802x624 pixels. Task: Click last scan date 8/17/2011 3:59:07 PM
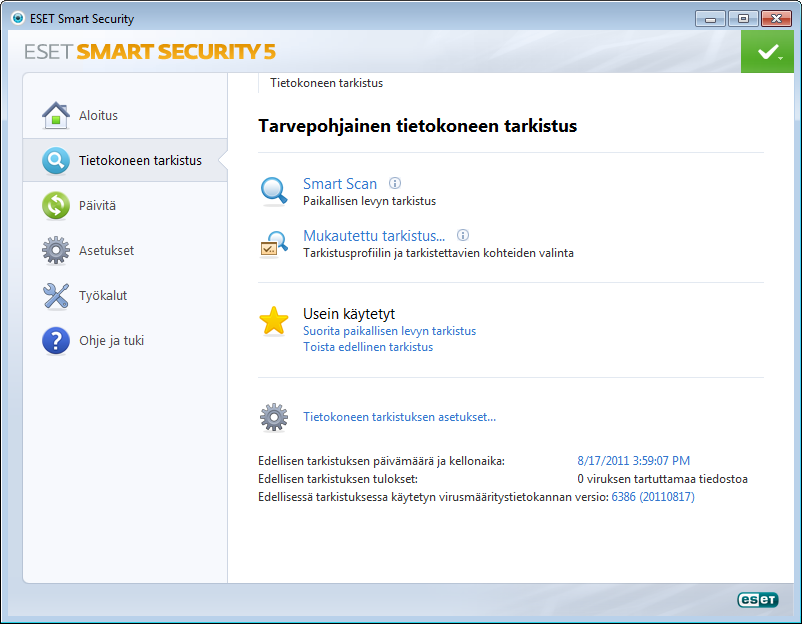tap(633, 461)
